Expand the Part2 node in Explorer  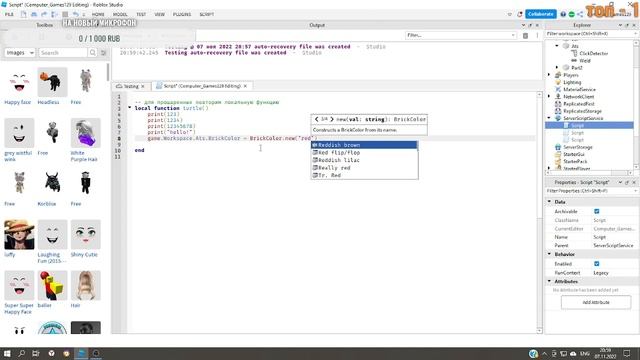point(557,68)
